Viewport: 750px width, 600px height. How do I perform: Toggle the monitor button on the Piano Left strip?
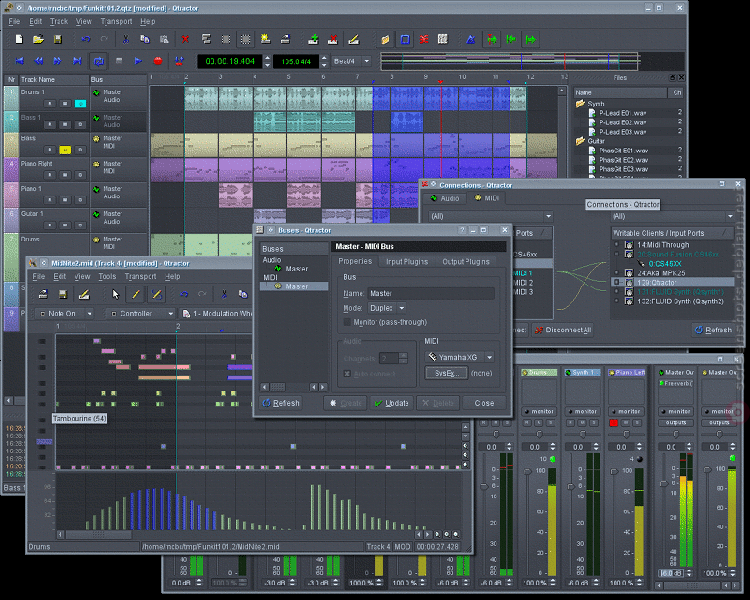[626, 411]
